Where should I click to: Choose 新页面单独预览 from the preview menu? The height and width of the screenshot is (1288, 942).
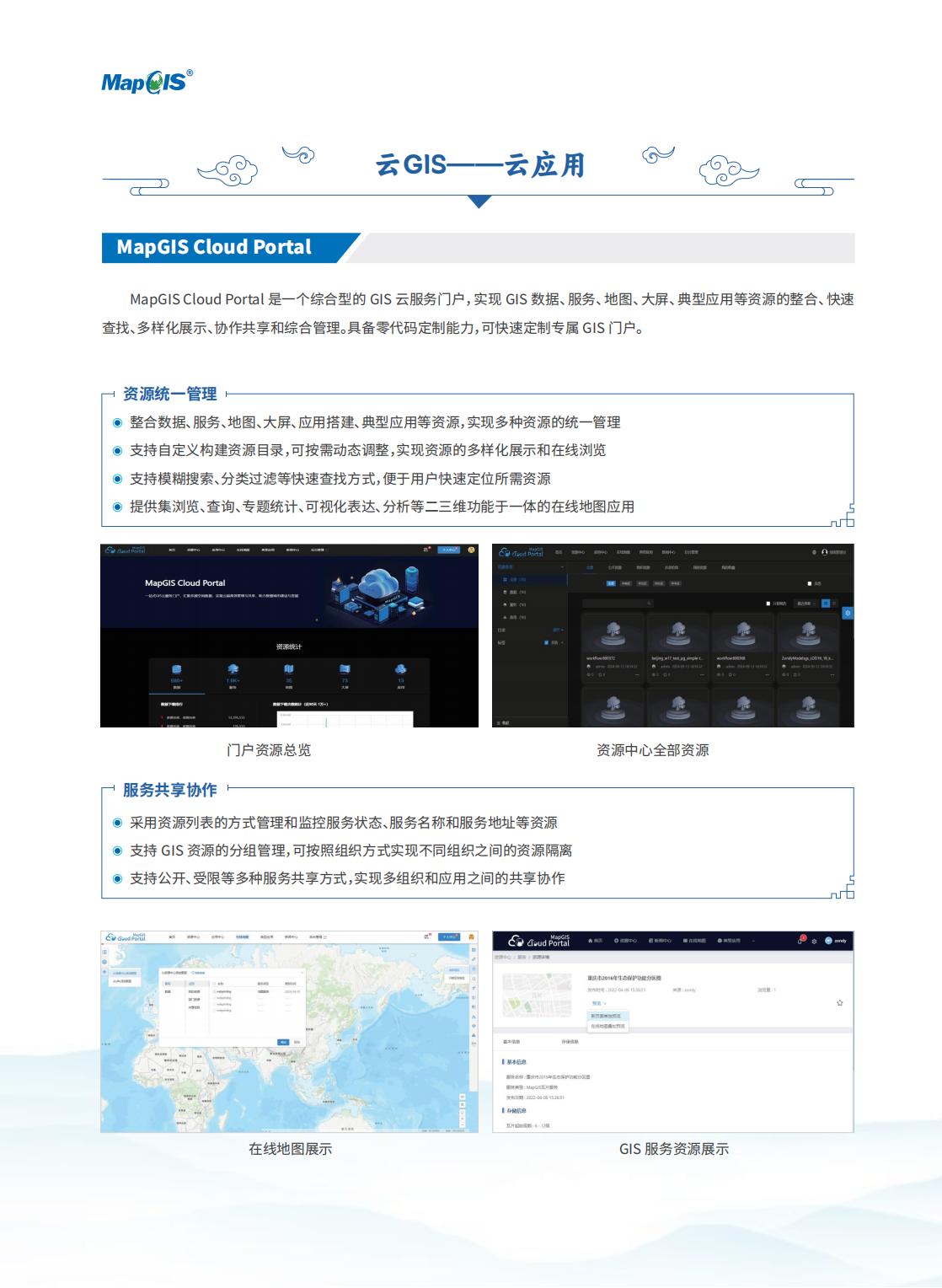point(607,1016)
